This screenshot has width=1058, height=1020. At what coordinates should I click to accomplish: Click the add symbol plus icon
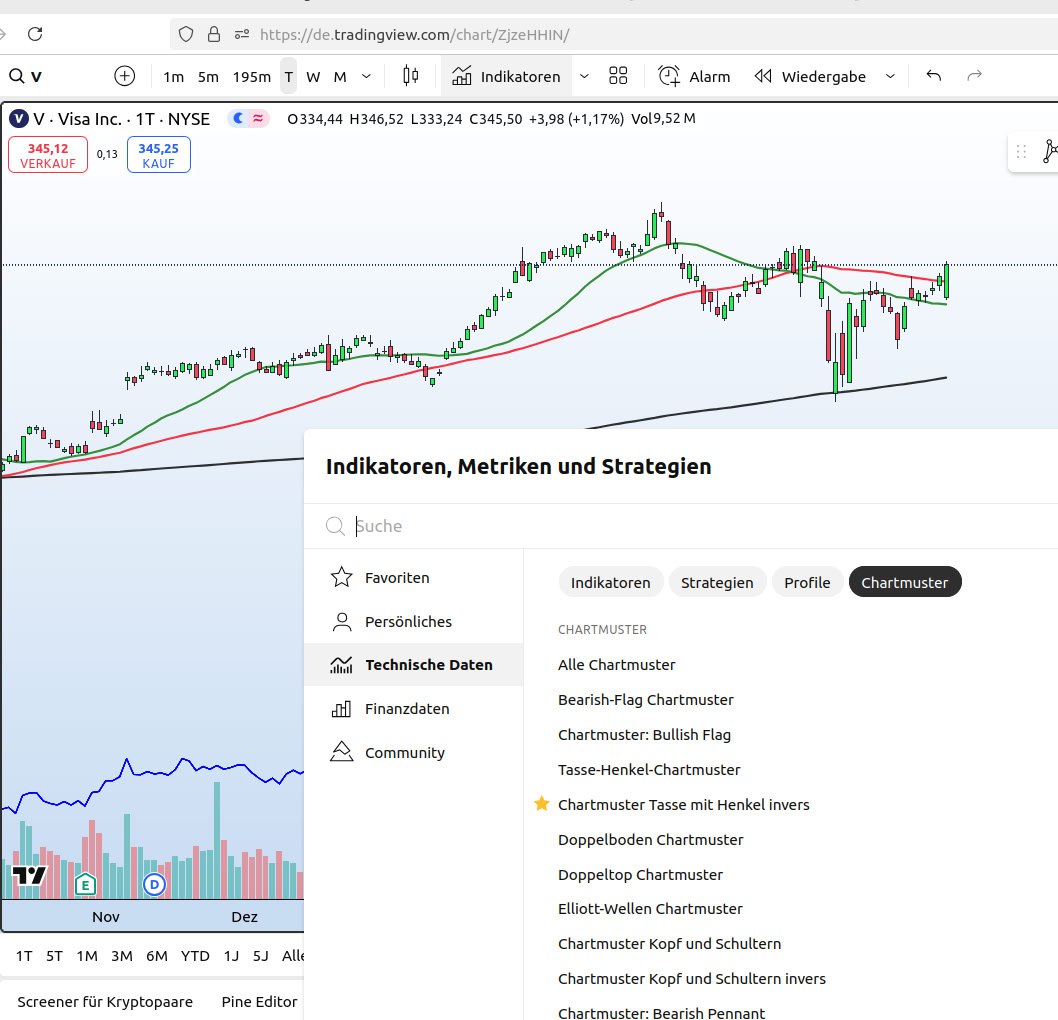[124, 76]
